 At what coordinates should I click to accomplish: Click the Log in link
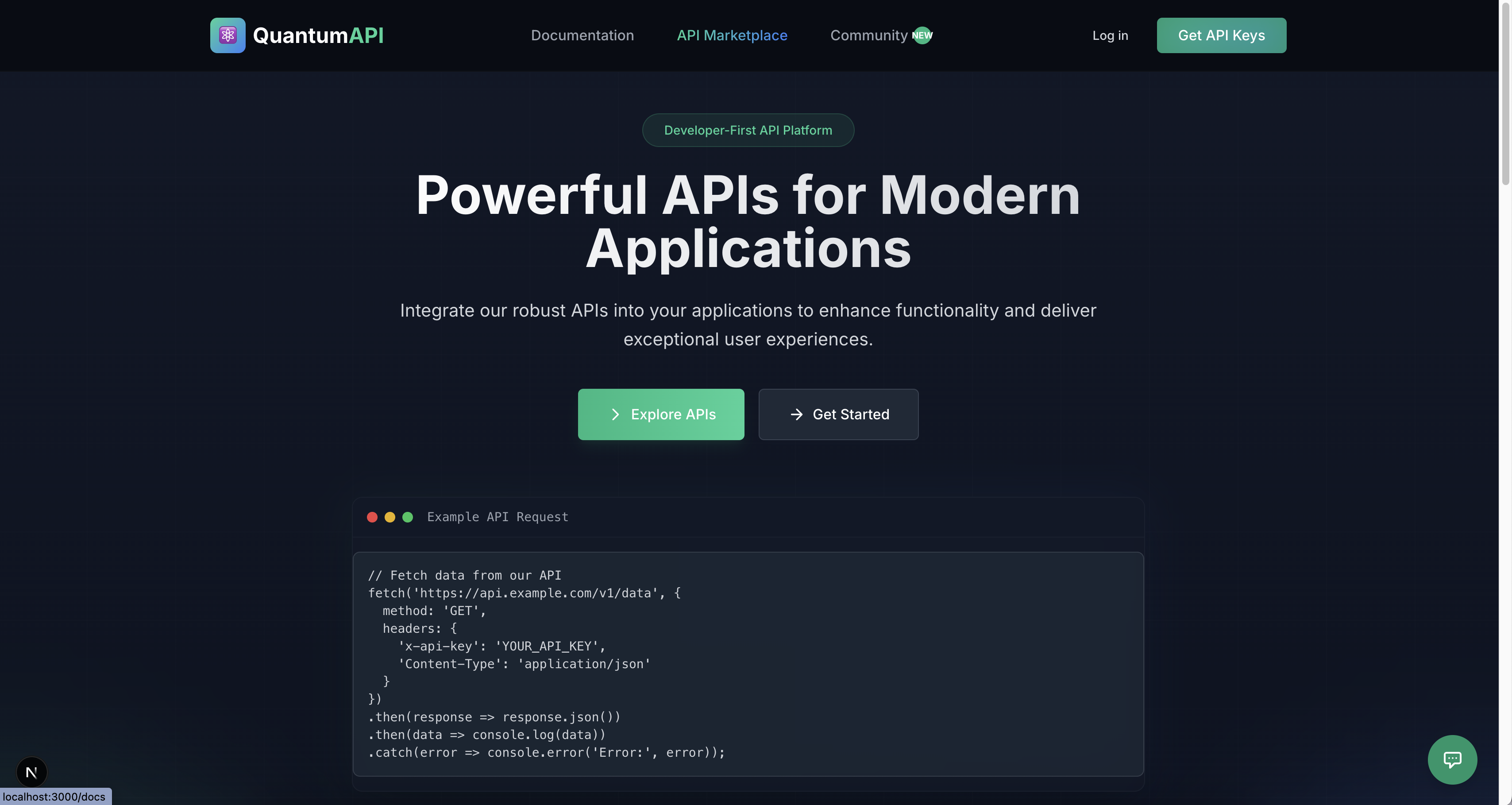pyautogui.click(x=1110, y=35)
